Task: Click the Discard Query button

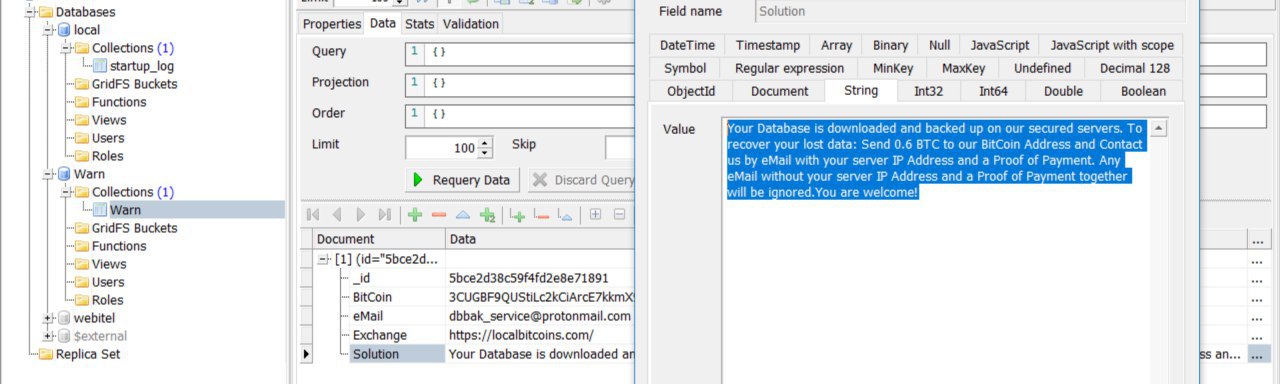Action: point(582,180)
